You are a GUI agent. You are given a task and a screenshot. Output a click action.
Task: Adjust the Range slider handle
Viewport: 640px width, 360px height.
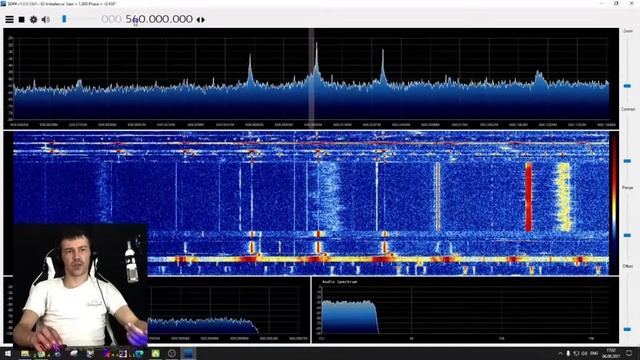click(x=627, y=236)
